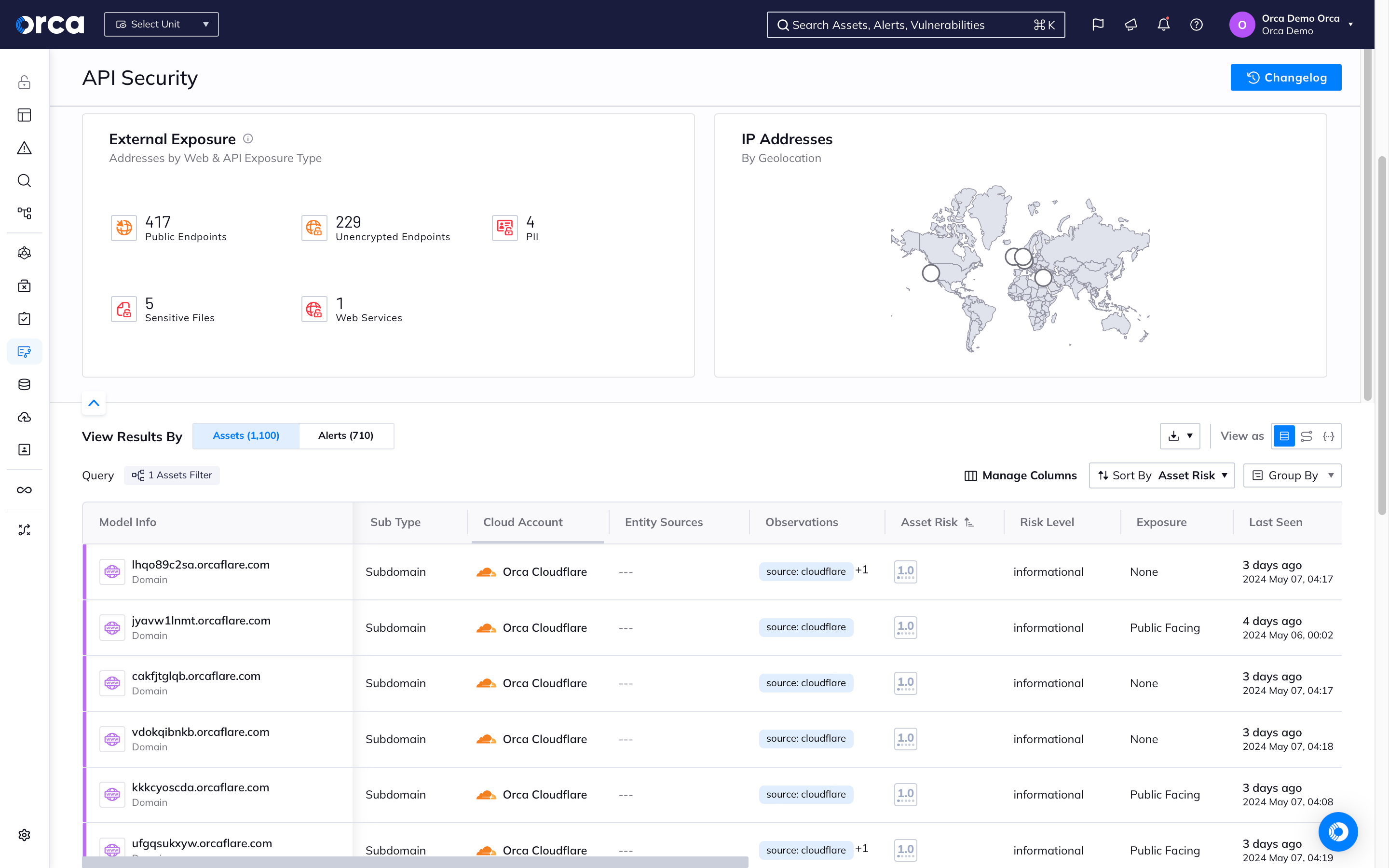This screenshot has height=868, width=1389.
Task: Click the Observations column header
Action: tap(801, 522)
